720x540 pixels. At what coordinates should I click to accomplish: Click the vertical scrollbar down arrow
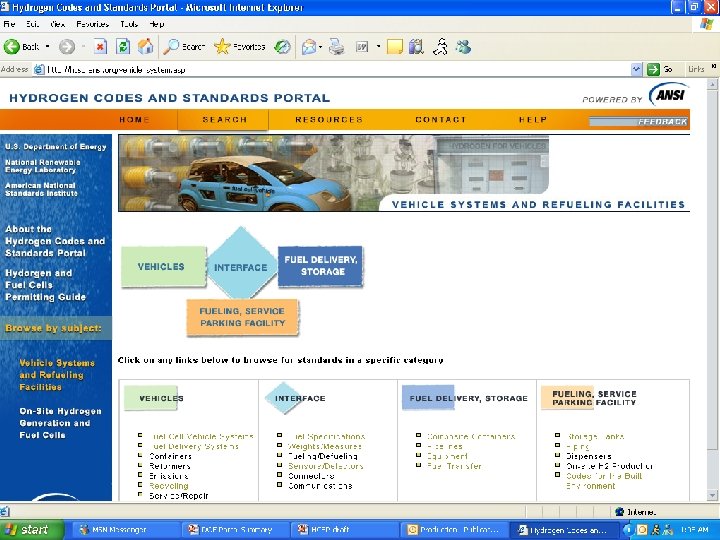click(713, 495)
